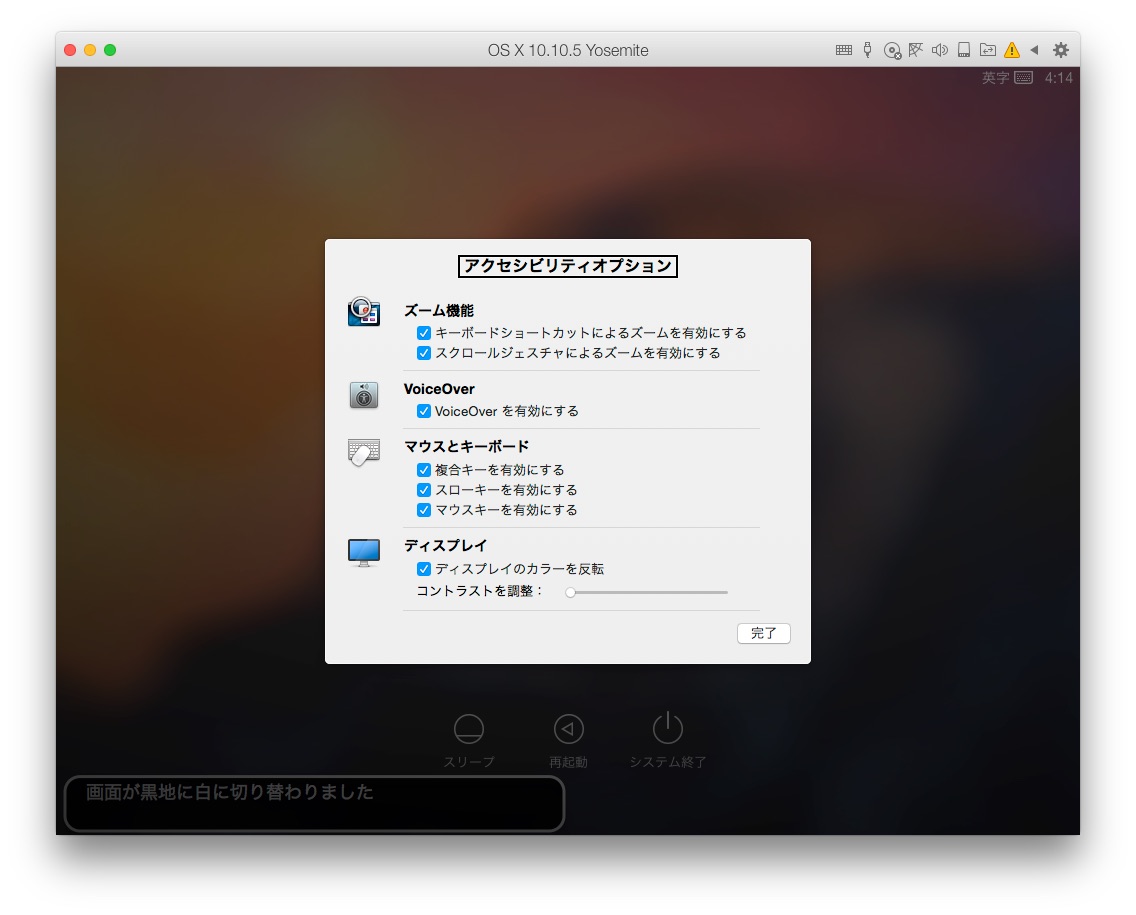Click the Shut Down (システム終了) power icon
The image size is (1136, 915).
[x=668, y=728]
